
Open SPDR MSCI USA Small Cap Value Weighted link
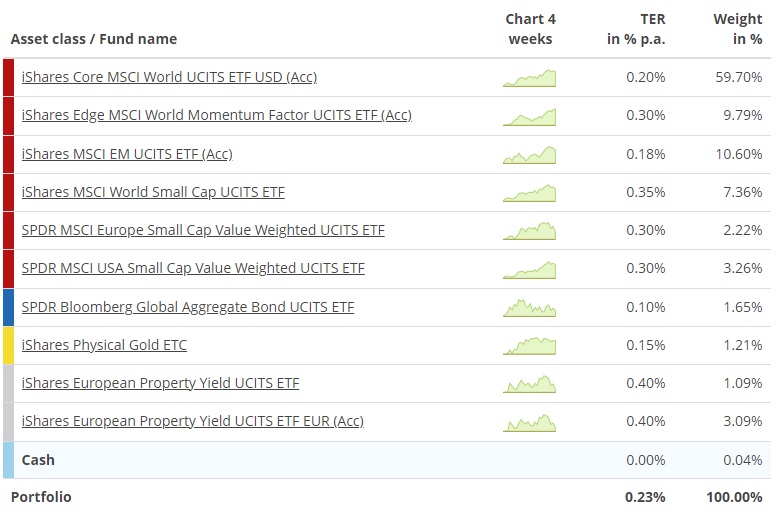pos(193,268)
